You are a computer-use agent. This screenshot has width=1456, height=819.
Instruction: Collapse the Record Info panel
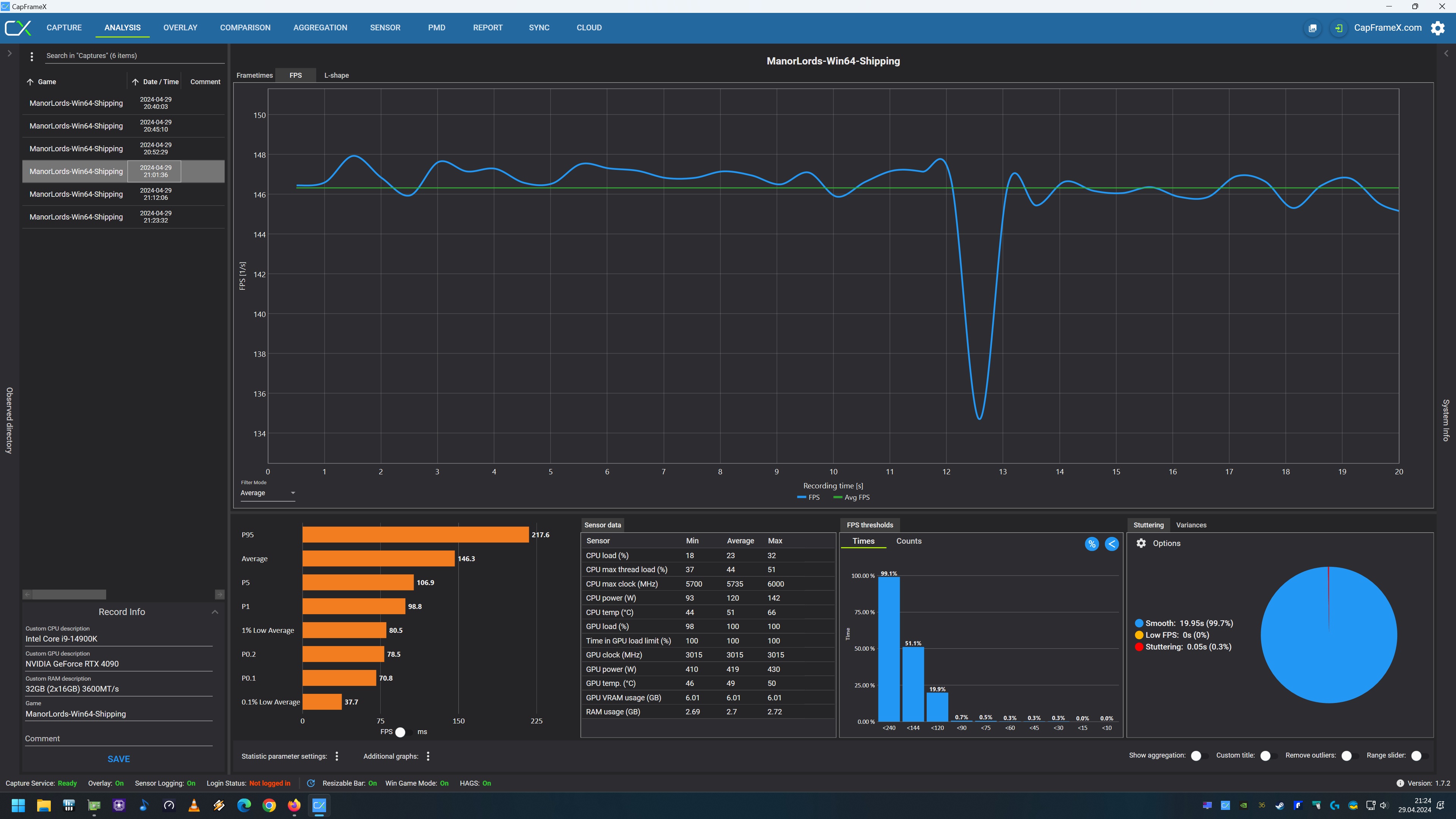[215, 612]
